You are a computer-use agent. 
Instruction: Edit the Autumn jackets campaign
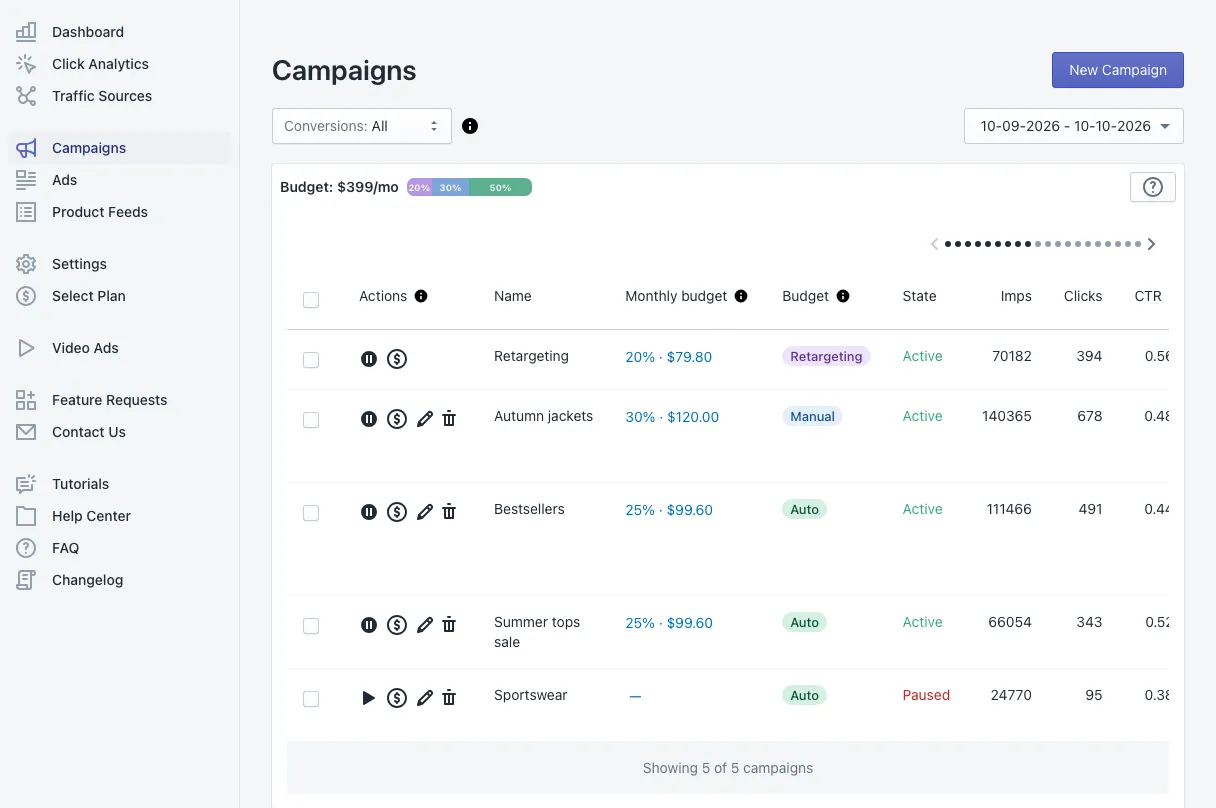tap(425, 419)
